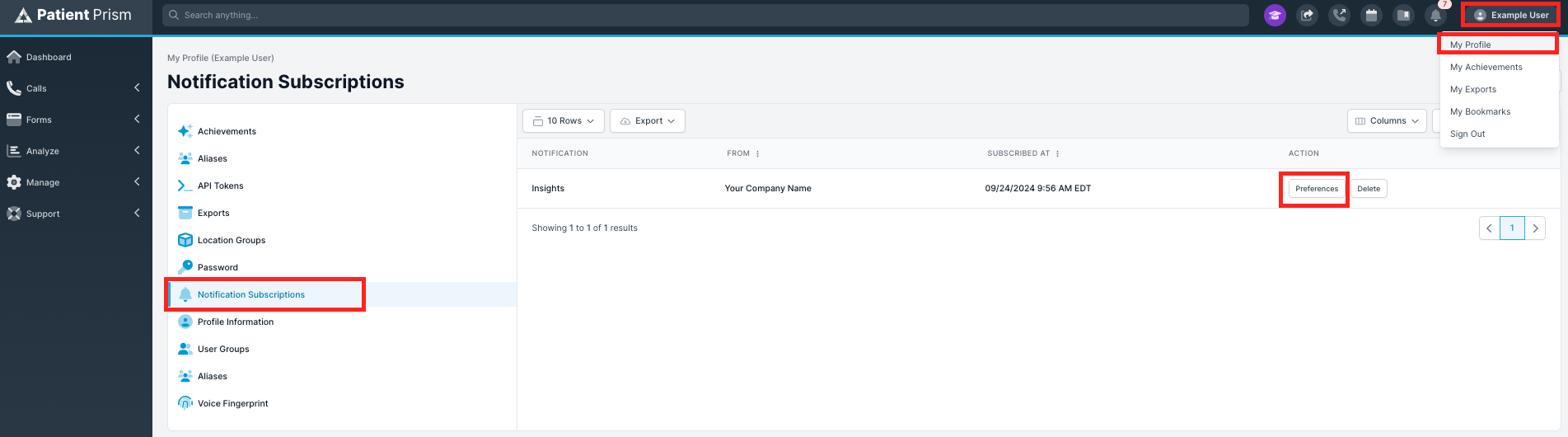
Task: Click the 09/24/2024 9:56 AM EDT cell
Action: pyautogui.click(x=1038, y=189)
